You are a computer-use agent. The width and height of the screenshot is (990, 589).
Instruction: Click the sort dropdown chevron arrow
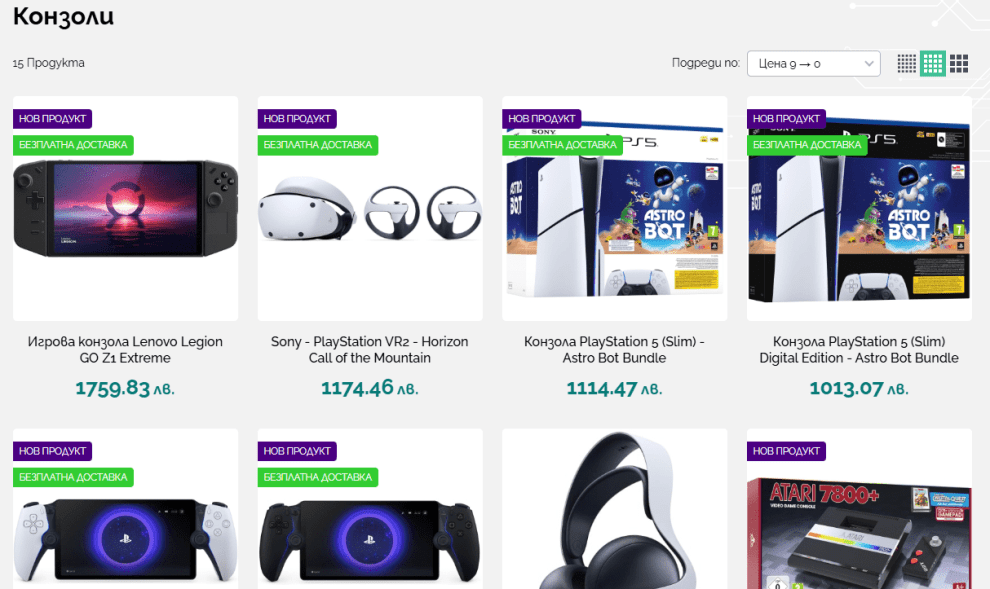(x=869, y=64)
